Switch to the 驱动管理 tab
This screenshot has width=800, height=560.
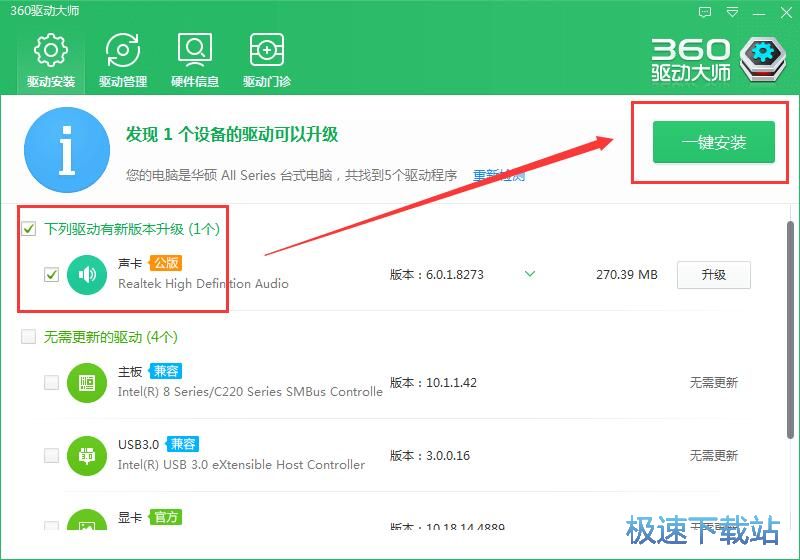point(123,61)
